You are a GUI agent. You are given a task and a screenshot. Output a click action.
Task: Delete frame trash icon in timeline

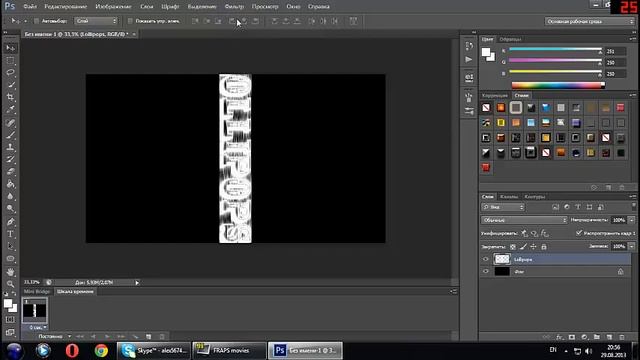tap(162, 337)
